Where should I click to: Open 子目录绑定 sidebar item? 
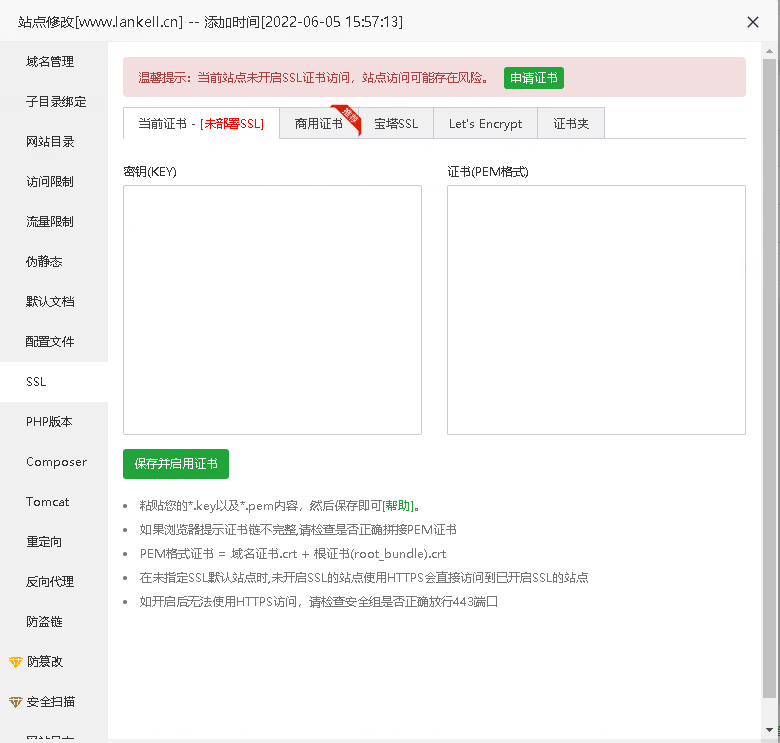tap(56, 102)
